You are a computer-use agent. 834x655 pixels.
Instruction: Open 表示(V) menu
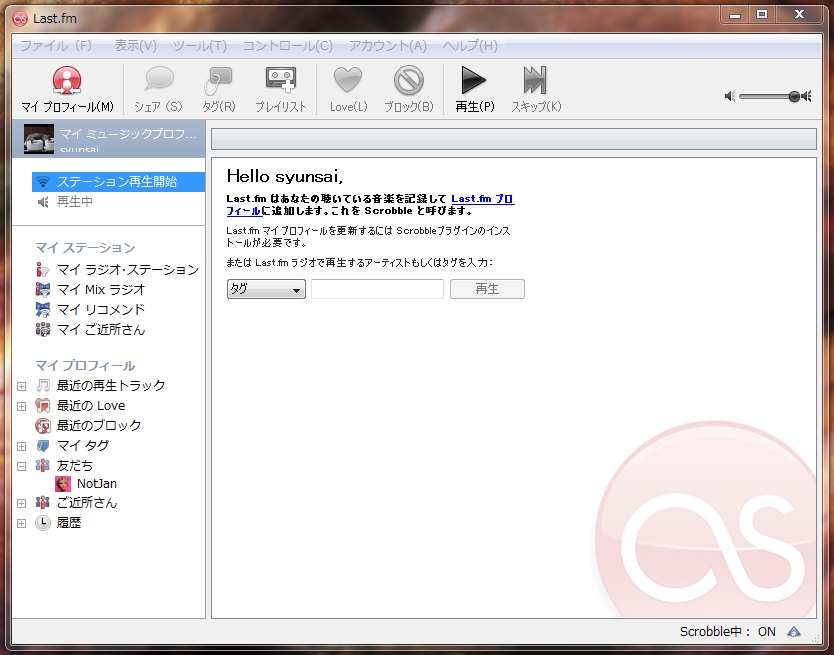click(136, 46)
